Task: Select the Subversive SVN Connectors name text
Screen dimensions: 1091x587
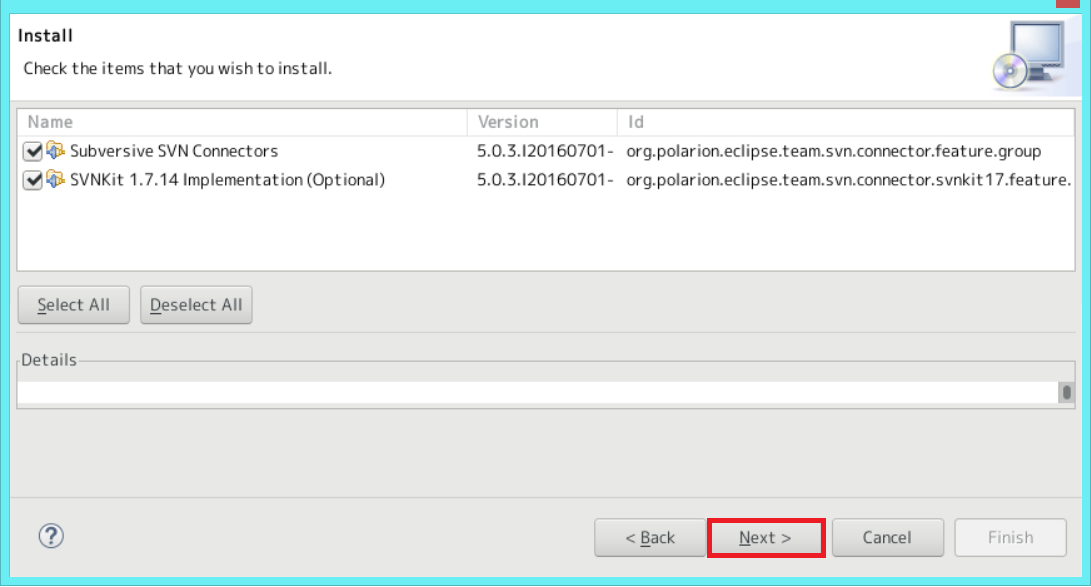Action: [x=174, y=151]
